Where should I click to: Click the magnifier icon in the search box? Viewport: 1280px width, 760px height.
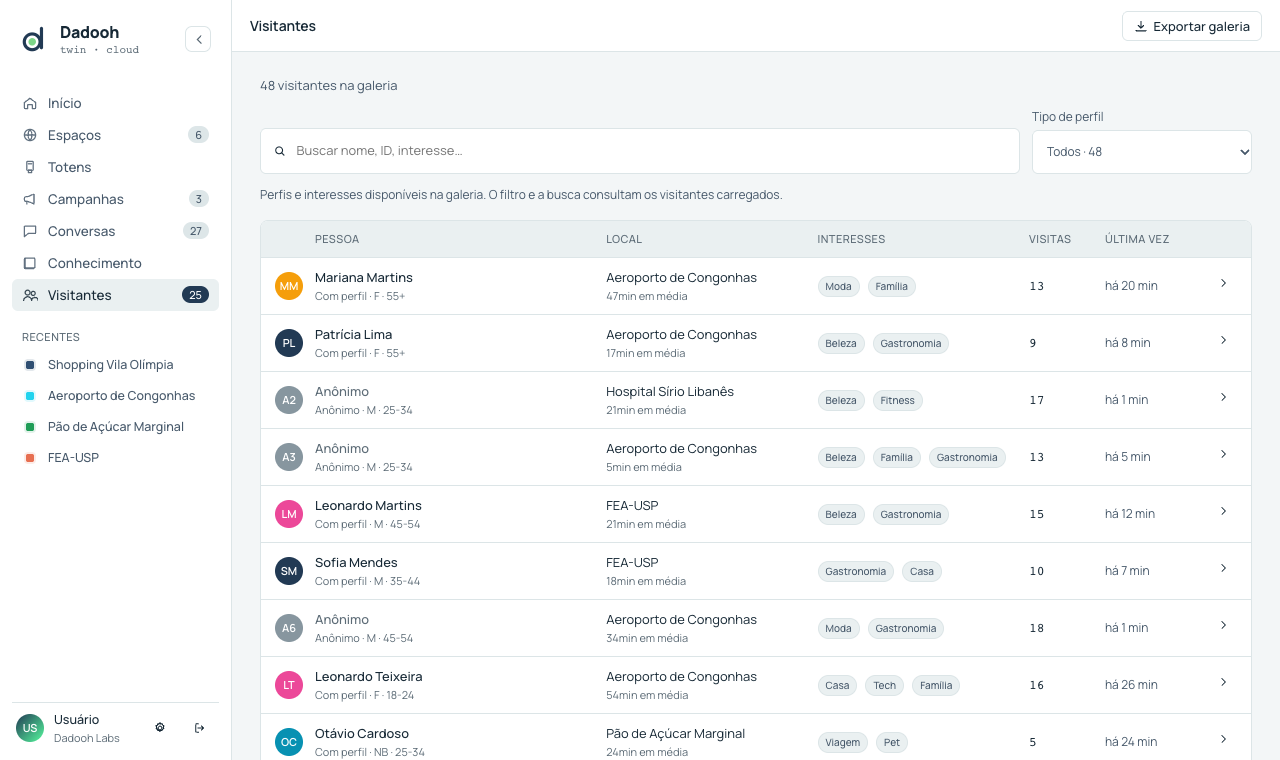(x=280, y=151)
